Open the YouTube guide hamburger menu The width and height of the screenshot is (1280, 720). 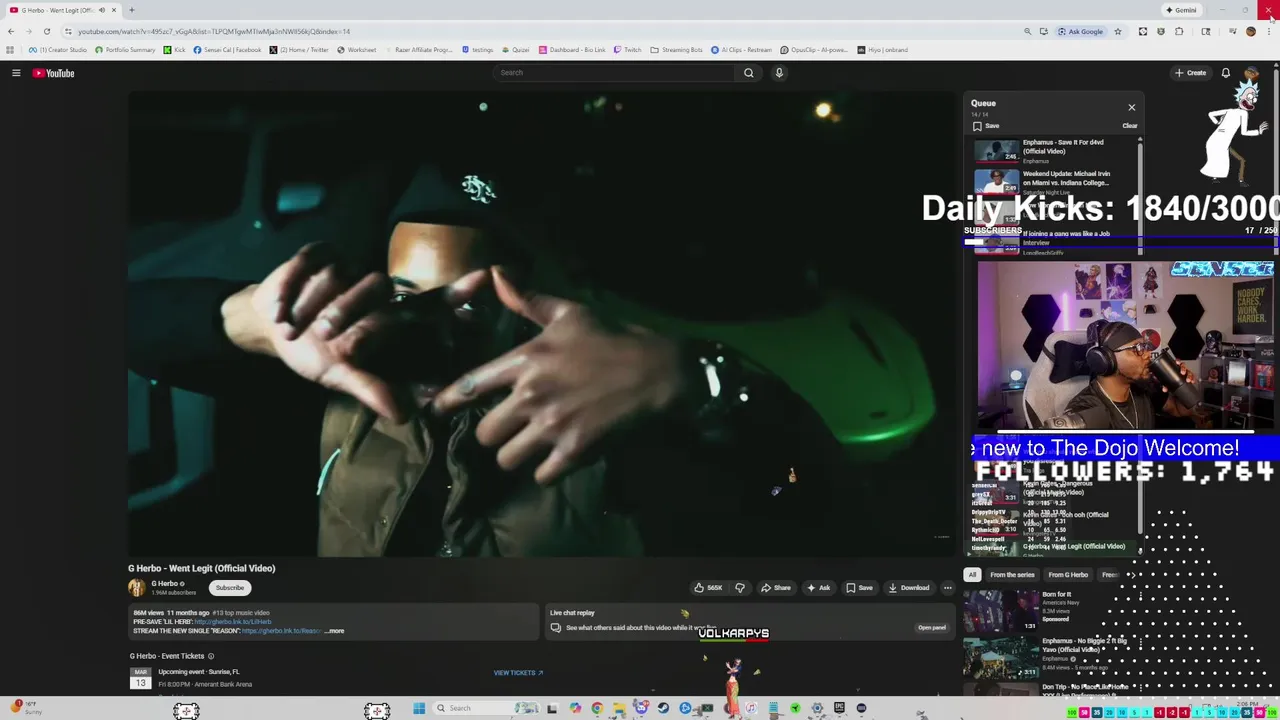tap(16, 73)
